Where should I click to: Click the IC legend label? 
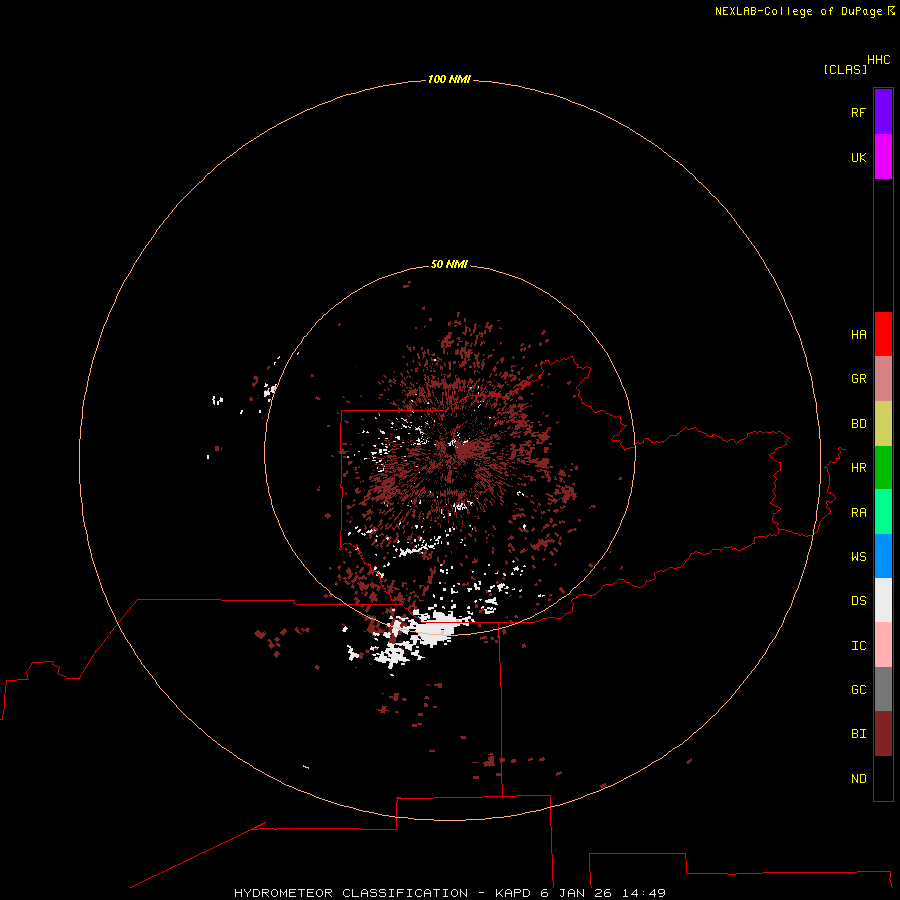(858, 646)
